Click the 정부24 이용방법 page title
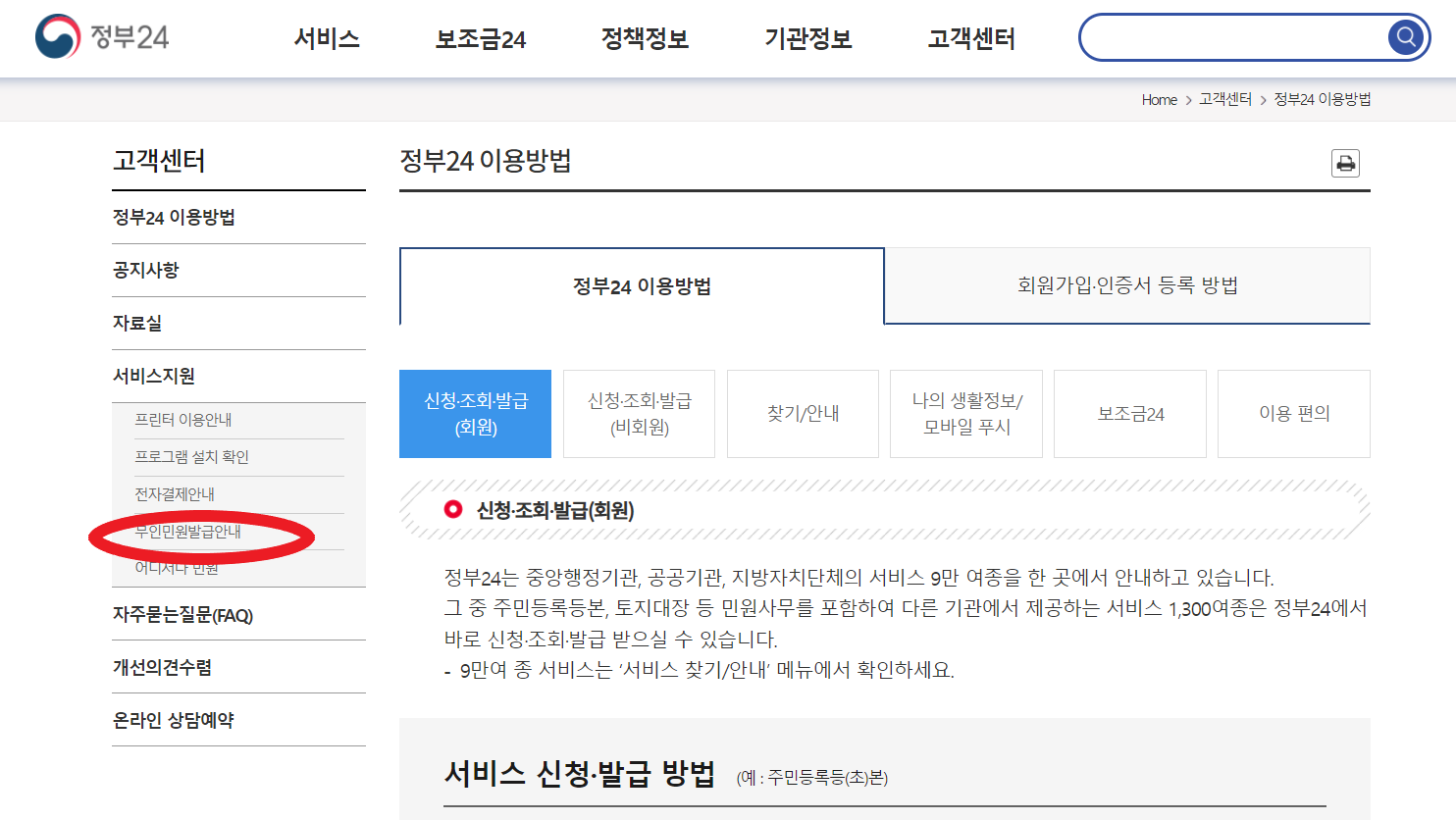The width and height of the screenshot is (1456, 820). (486, 161)
